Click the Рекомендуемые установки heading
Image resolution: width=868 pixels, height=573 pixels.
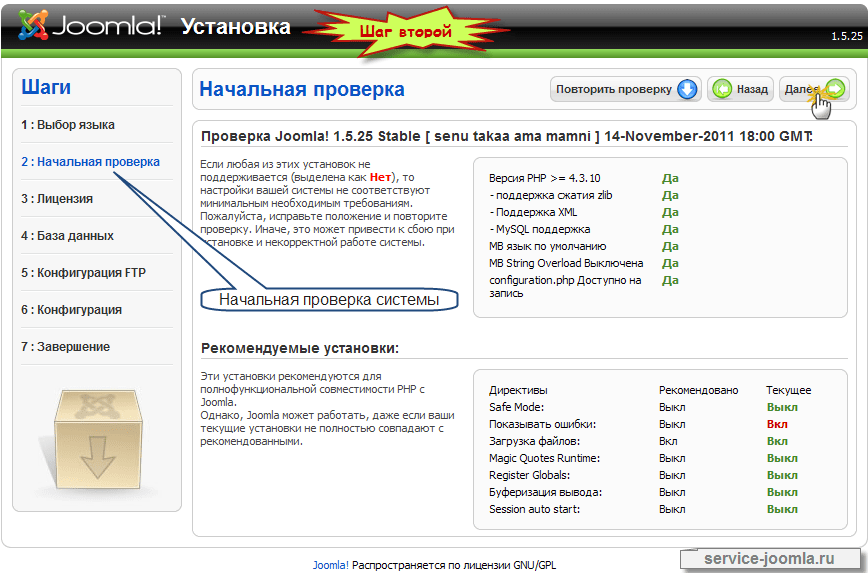(299, 348)
